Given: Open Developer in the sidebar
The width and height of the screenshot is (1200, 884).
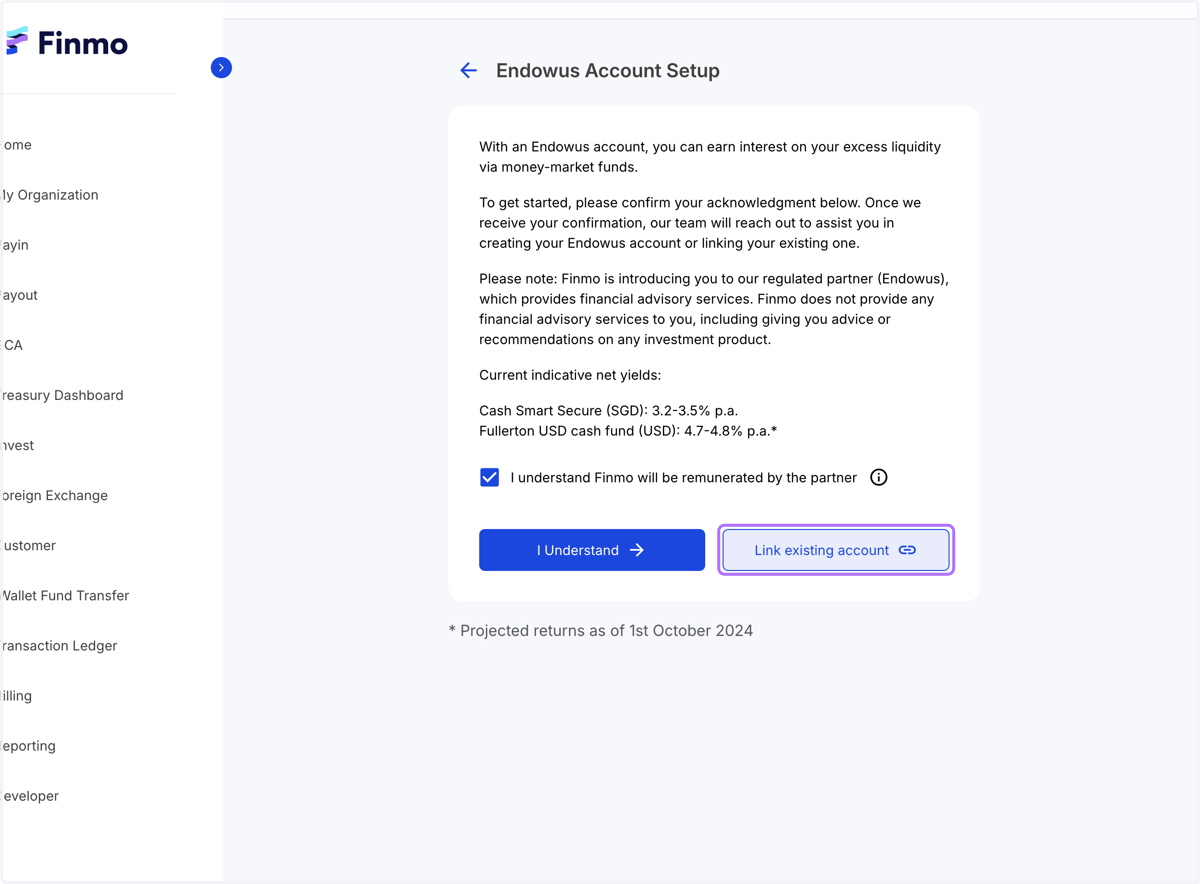Looking at the screenshot, I should [x=30, y=795].
